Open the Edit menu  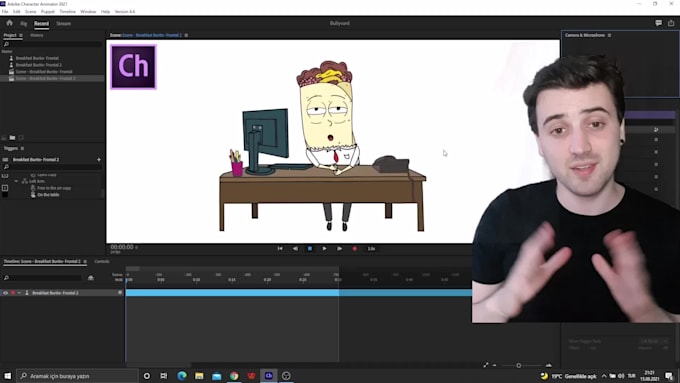(x=16, y=12)
